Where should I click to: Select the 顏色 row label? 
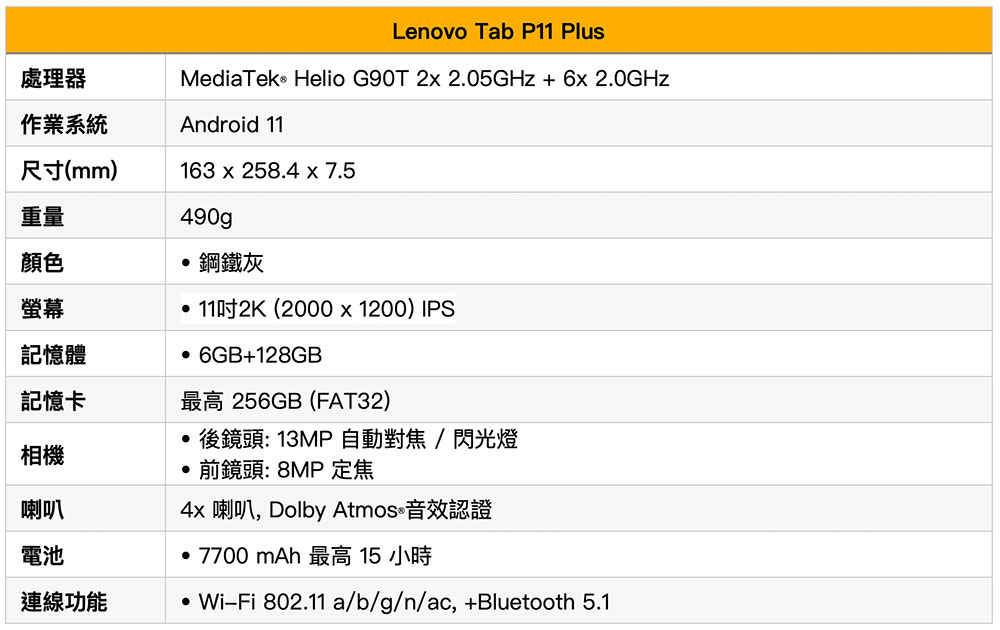(42, 263)
